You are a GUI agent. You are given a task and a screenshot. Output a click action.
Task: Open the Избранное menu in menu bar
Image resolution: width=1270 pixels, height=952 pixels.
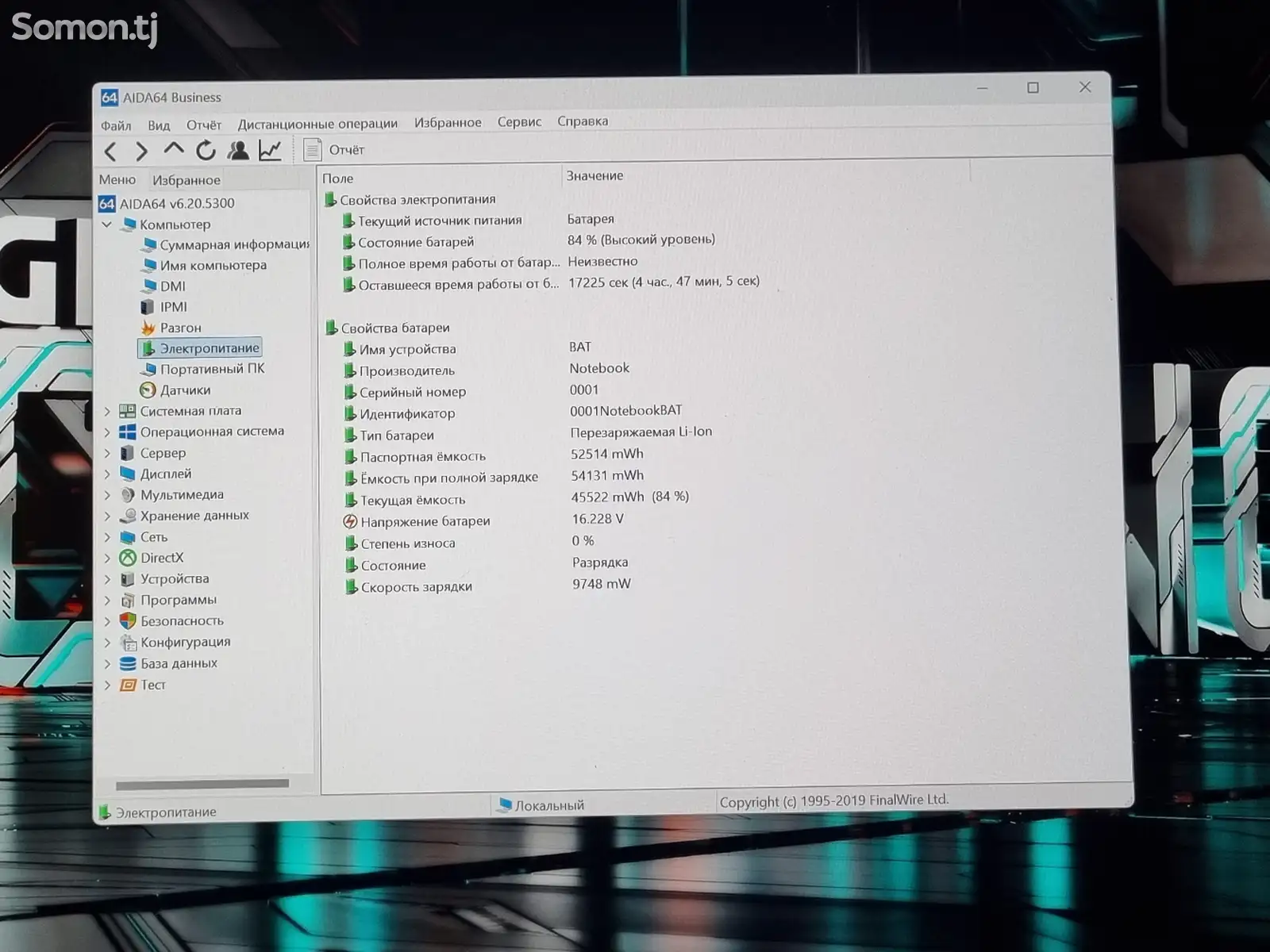(448, 122)
